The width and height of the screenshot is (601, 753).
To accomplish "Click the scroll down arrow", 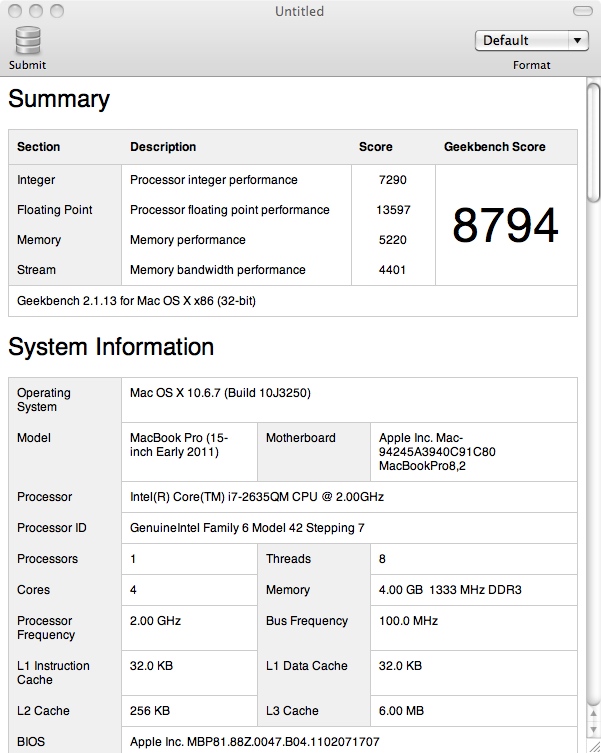I will pyautogui.click(x=594, y=730).
